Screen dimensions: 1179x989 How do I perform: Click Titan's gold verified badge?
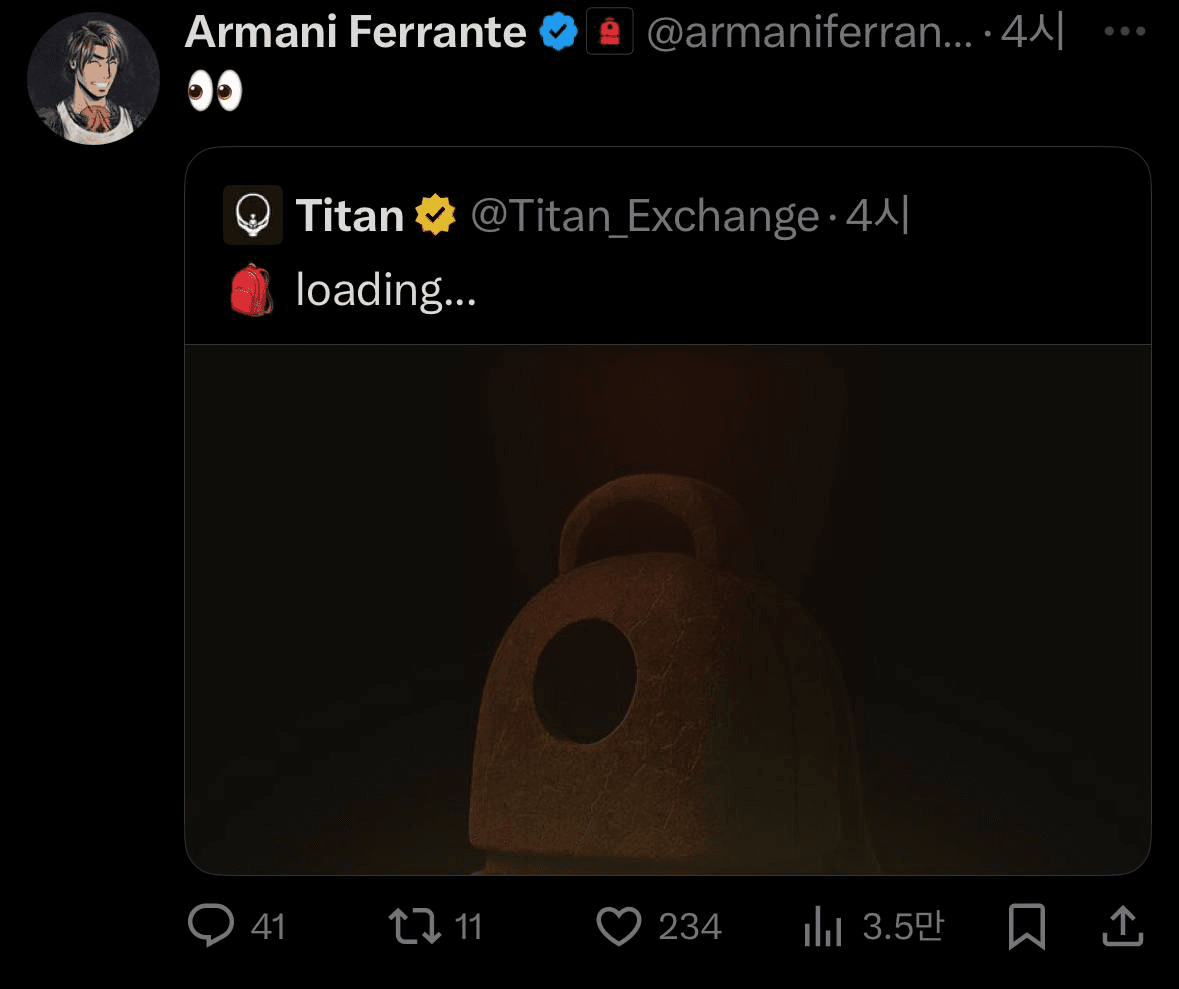click(436, 215)
